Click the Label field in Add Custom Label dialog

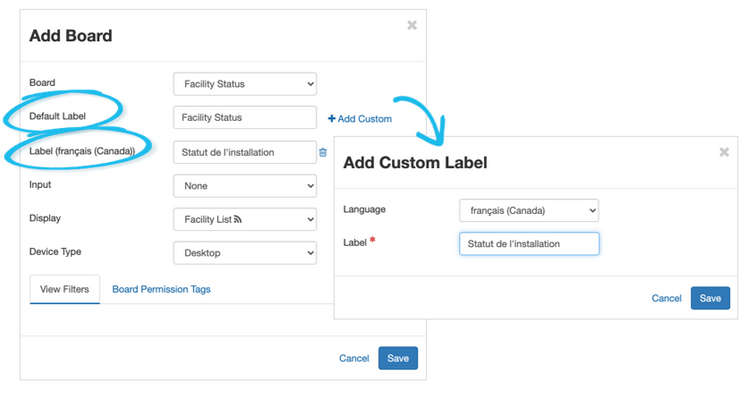(529, 244)
